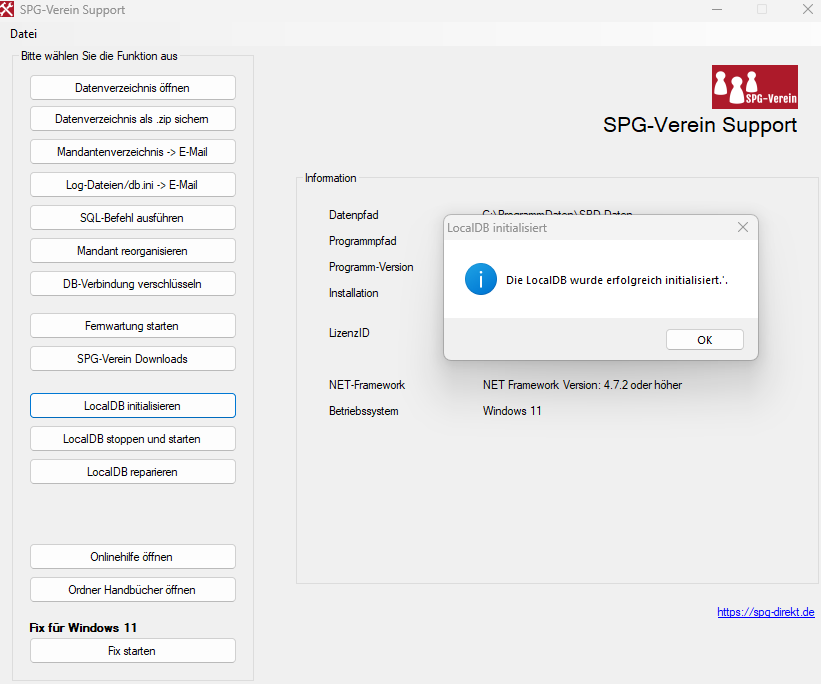Close the SPG-Verein Support window

coord(808,9)
